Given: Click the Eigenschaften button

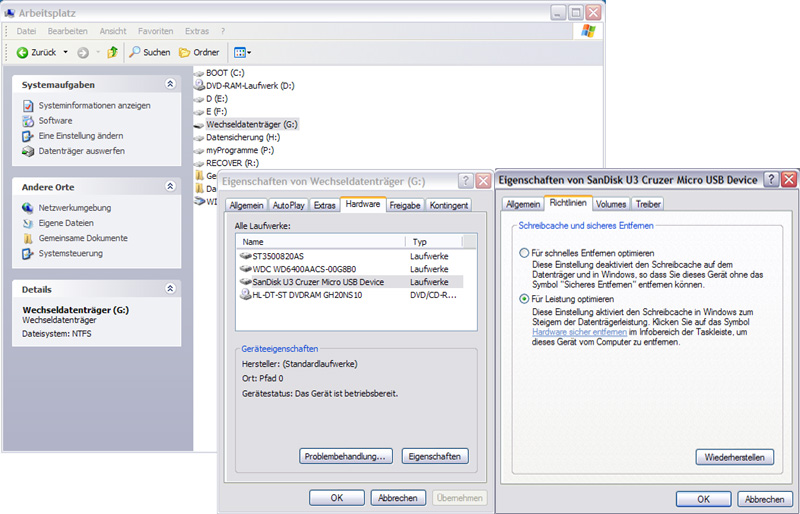Looking at the screenshot, I should pyautogui.click(x=435, y=456).
